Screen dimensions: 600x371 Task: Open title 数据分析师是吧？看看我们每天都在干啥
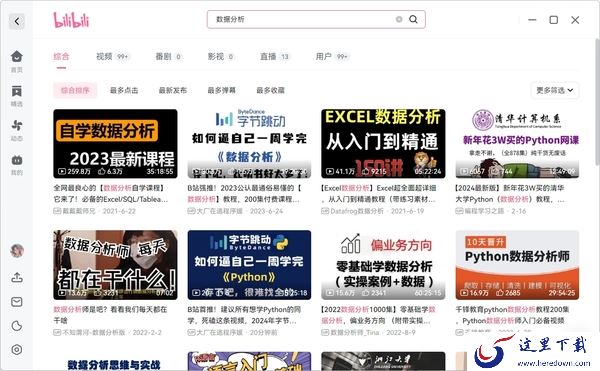click(110, 314)
